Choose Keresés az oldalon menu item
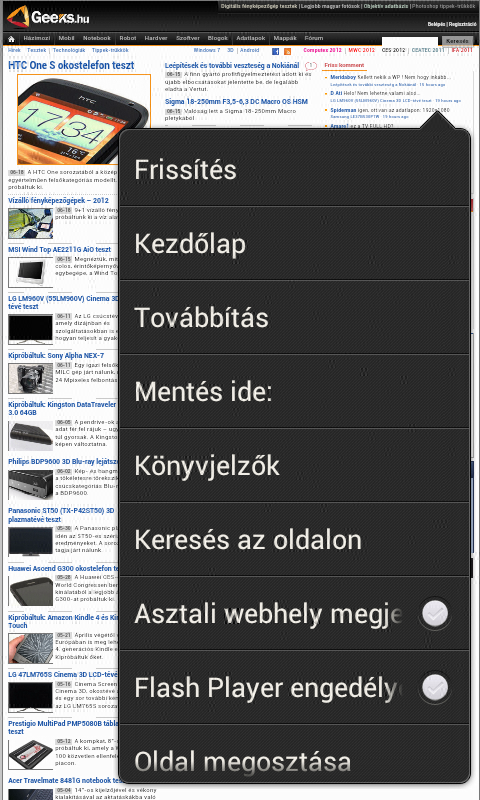This screenshot has height=800, width=480. click(294, 539)
